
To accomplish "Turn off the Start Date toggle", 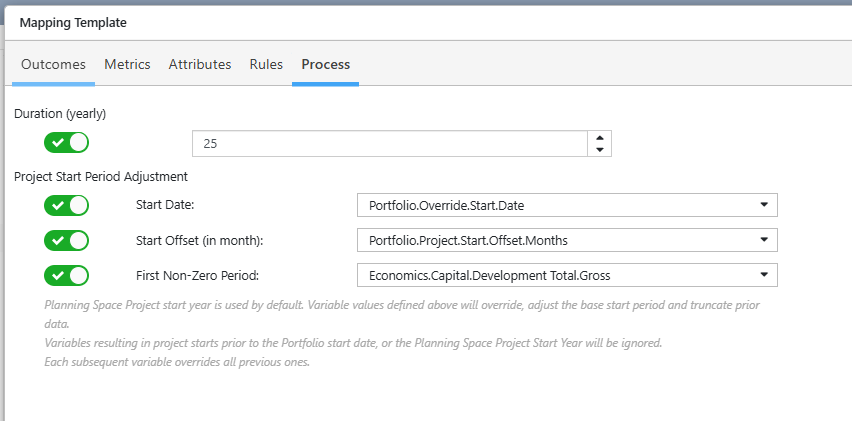I will coord(66,205).
